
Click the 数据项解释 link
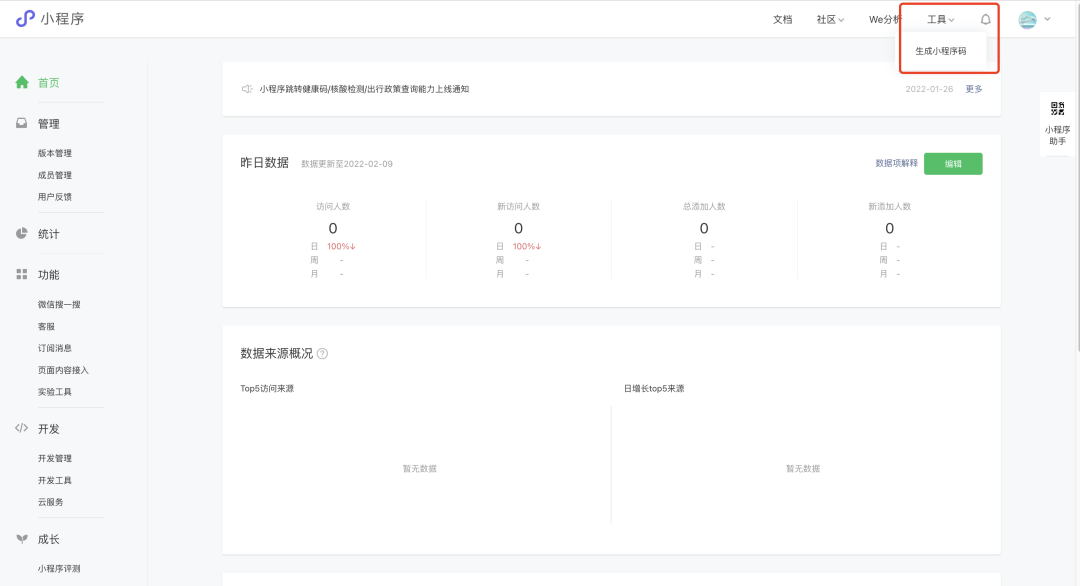[x=896, y=164]
